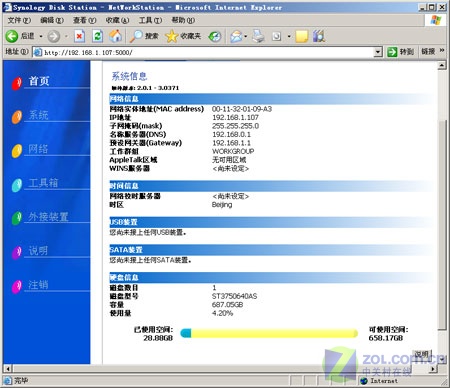Select usage value 4.20%
The width and height of the screenshot is (450, 388).
tap(222, 313)
